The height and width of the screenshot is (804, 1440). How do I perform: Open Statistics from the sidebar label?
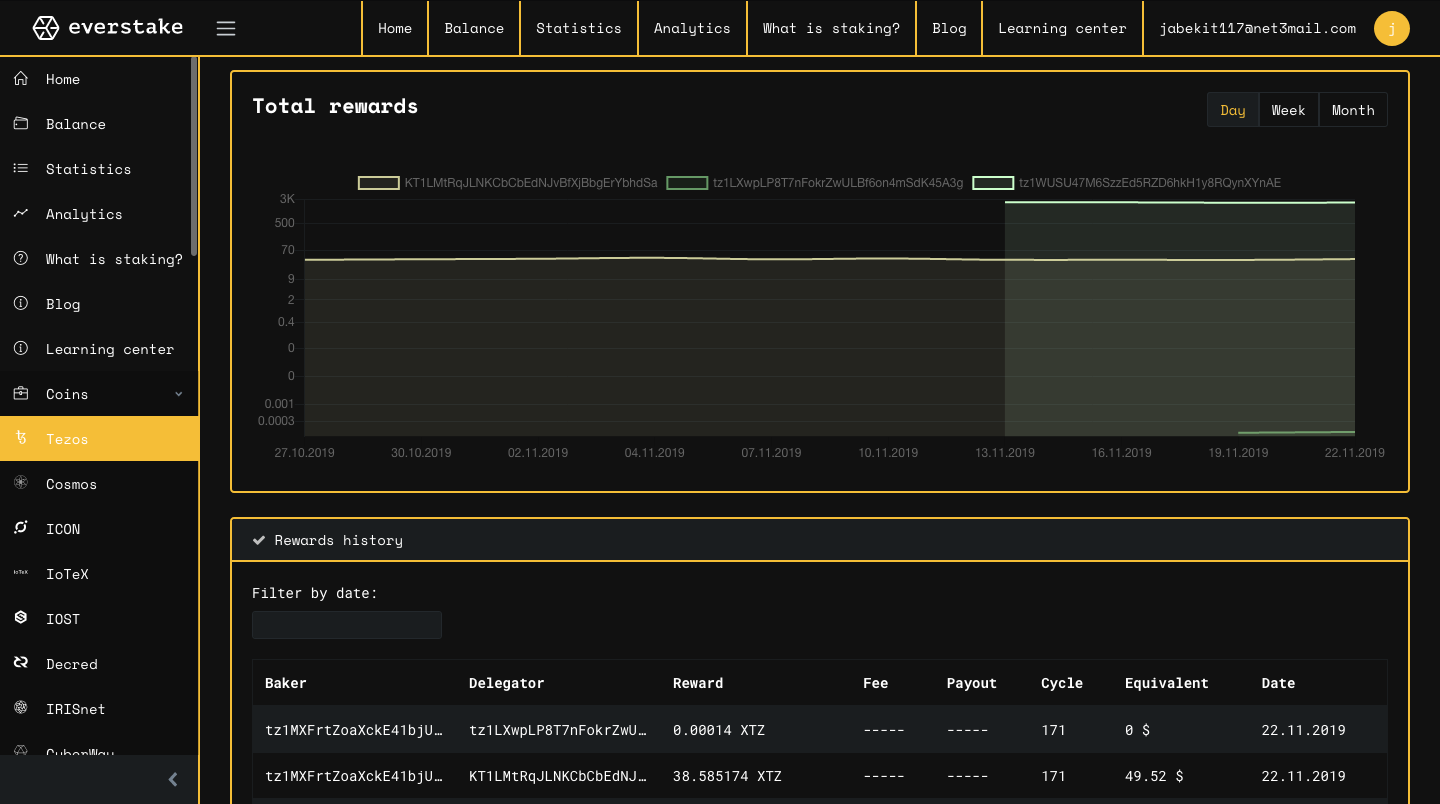(88, 169)
